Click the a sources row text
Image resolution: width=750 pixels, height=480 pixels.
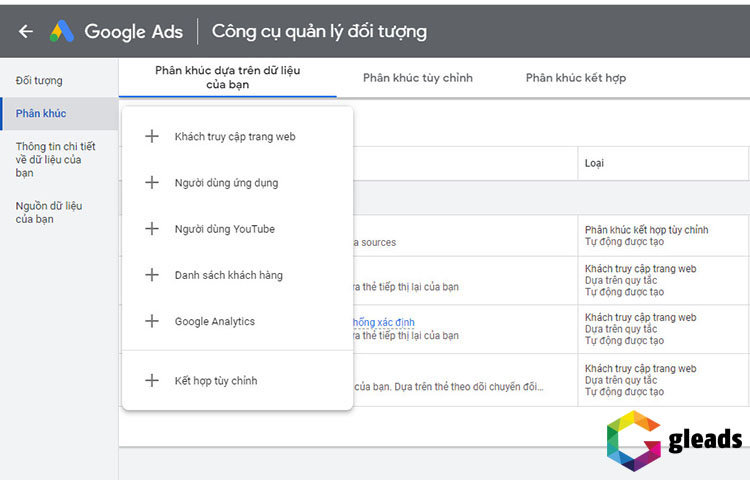click(x=375, y=242)
